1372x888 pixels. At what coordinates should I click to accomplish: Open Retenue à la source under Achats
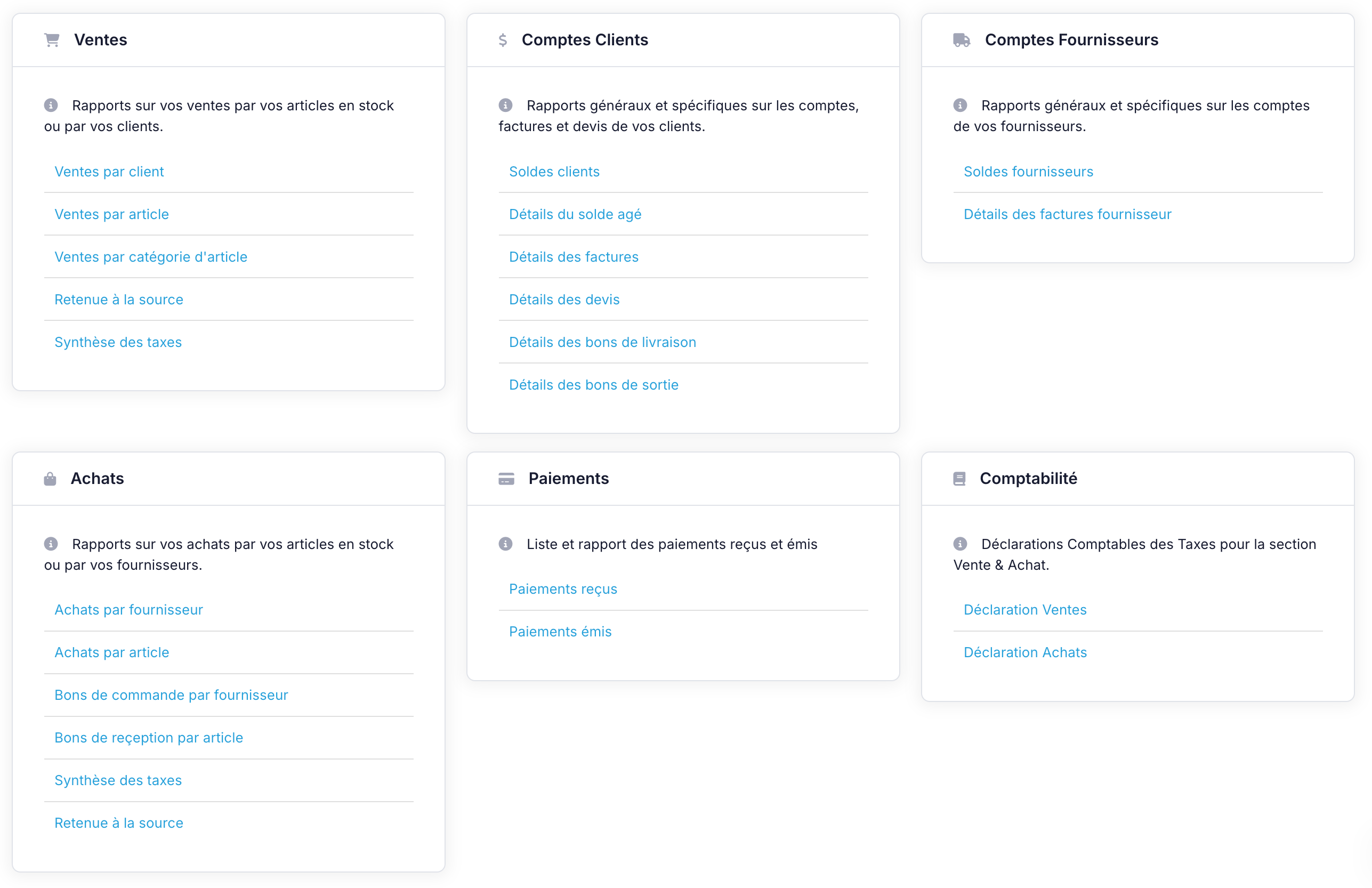click(x=119, y=823)
